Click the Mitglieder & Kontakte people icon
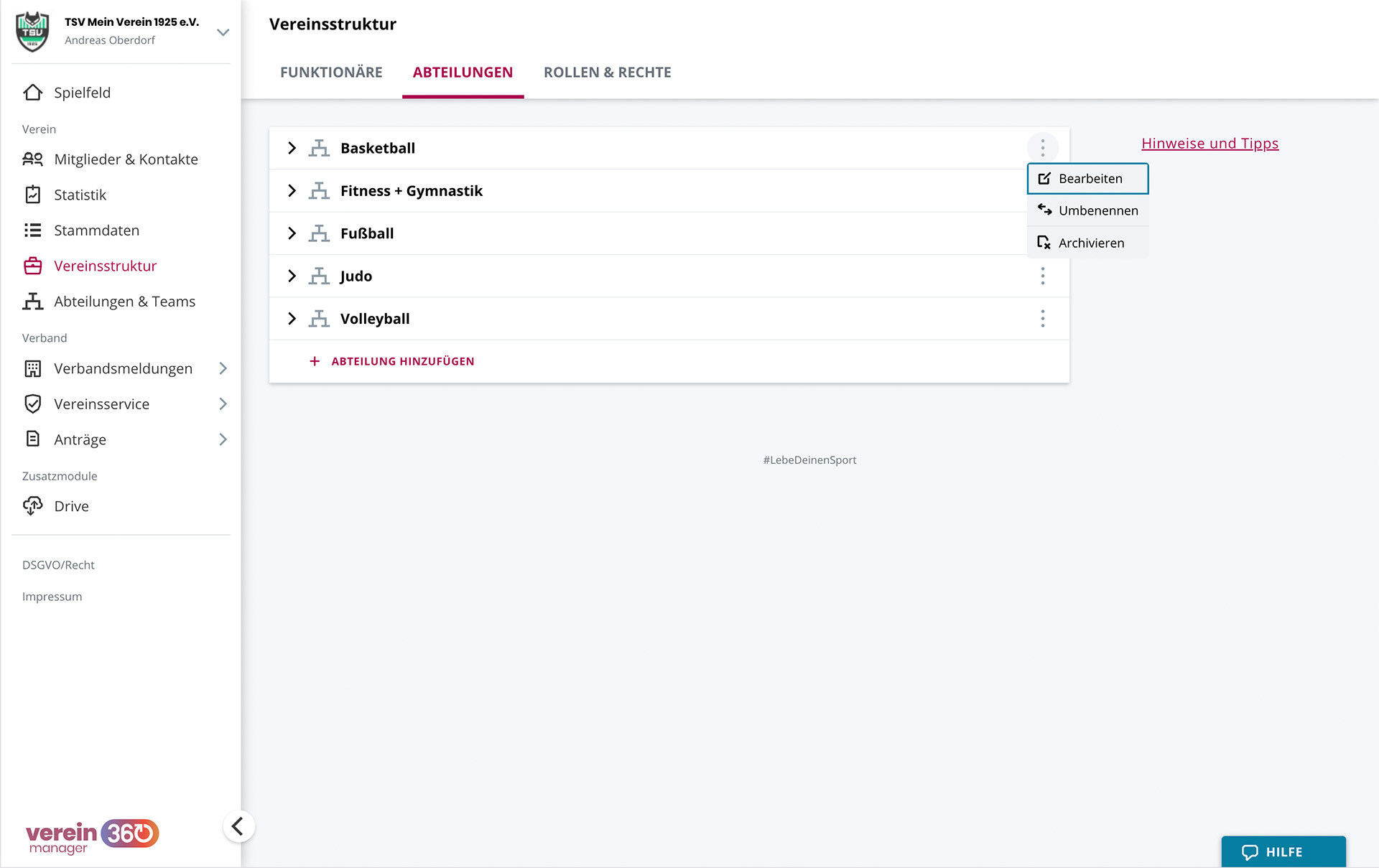The image size is (1379, 868). coord(33,159)
